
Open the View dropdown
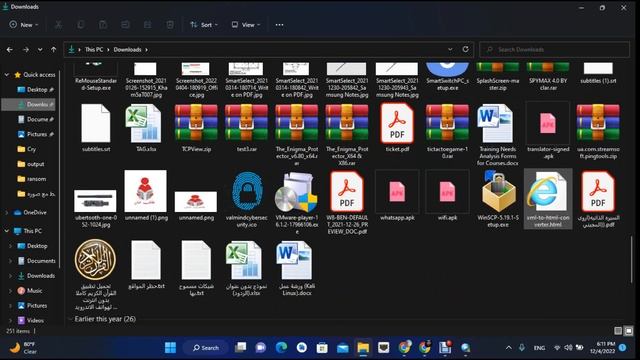point(246,25)
